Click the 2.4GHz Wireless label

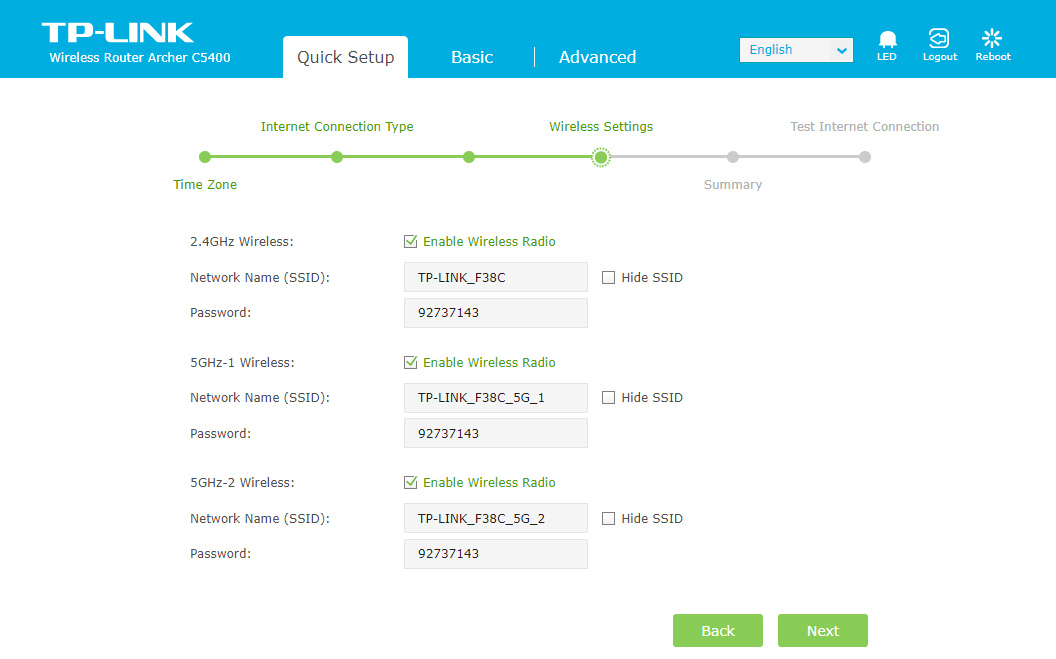242,242
